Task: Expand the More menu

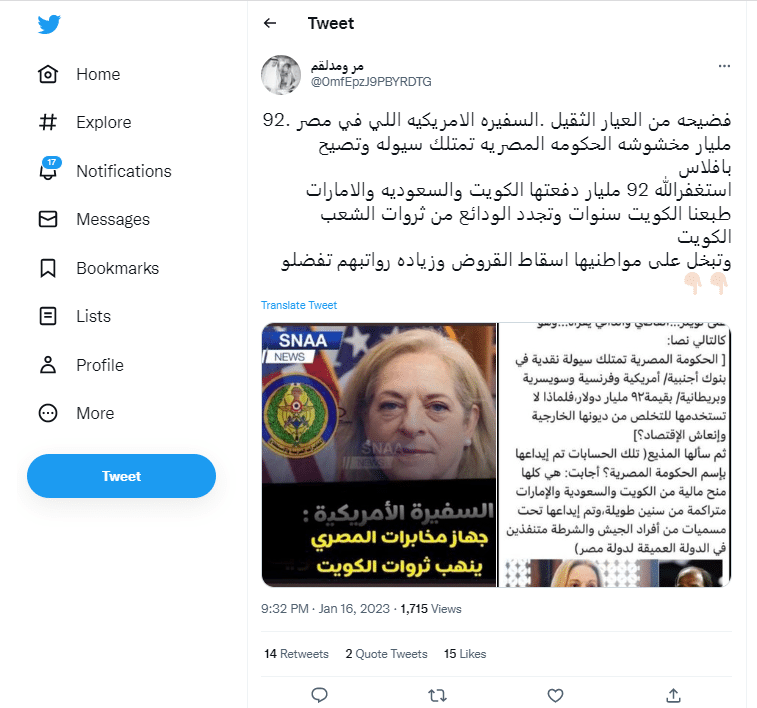Action: [76, 413]
